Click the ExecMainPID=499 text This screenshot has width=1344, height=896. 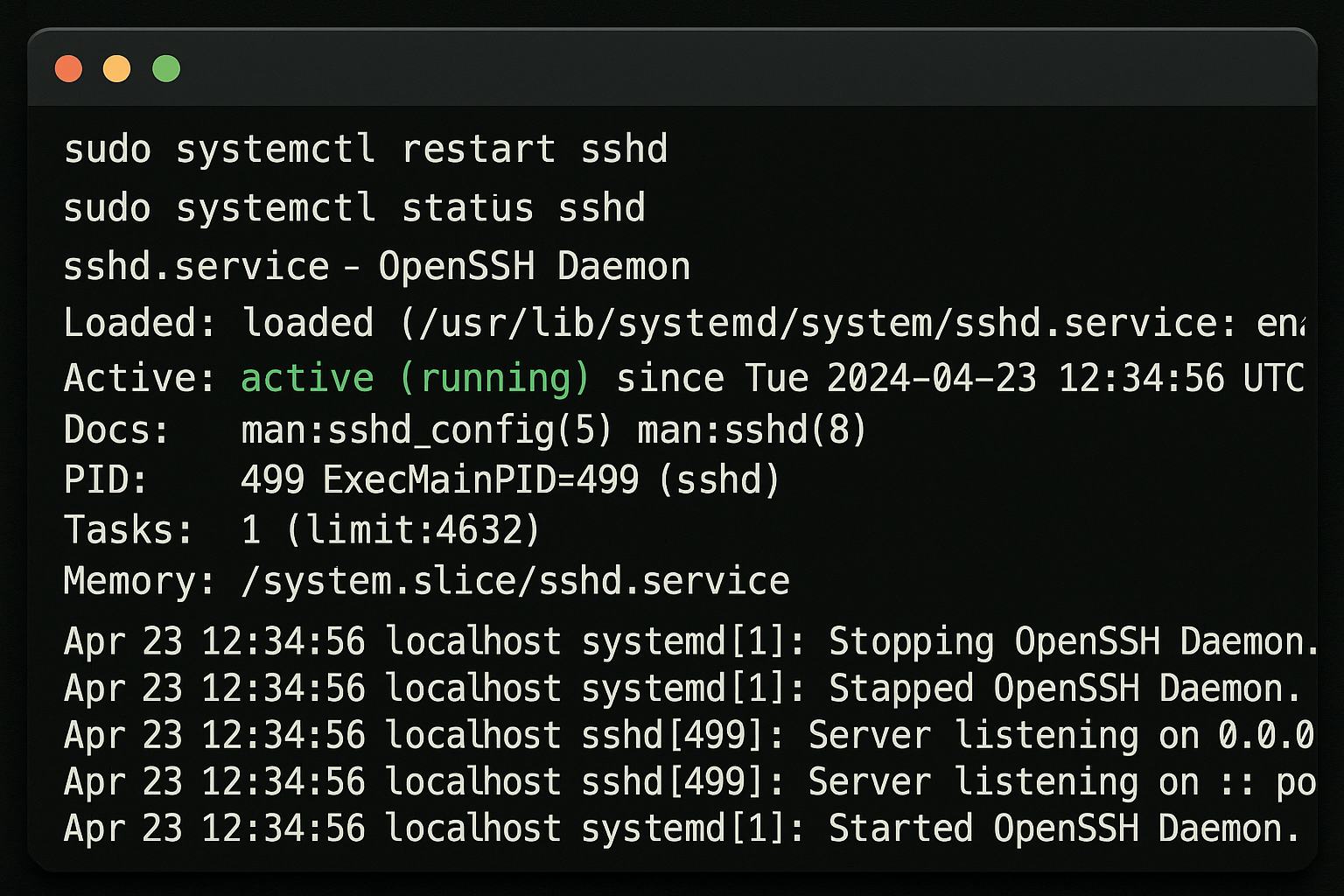click(x=481, y=480)
